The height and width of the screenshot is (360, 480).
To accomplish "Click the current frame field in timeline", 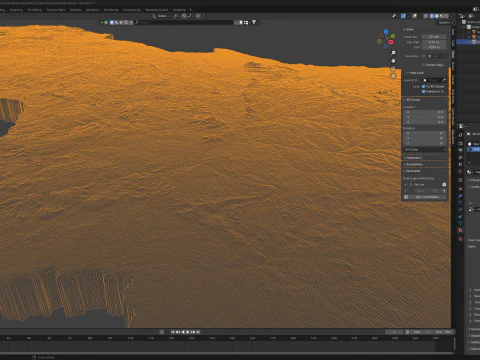I will [x=394, y=332].
